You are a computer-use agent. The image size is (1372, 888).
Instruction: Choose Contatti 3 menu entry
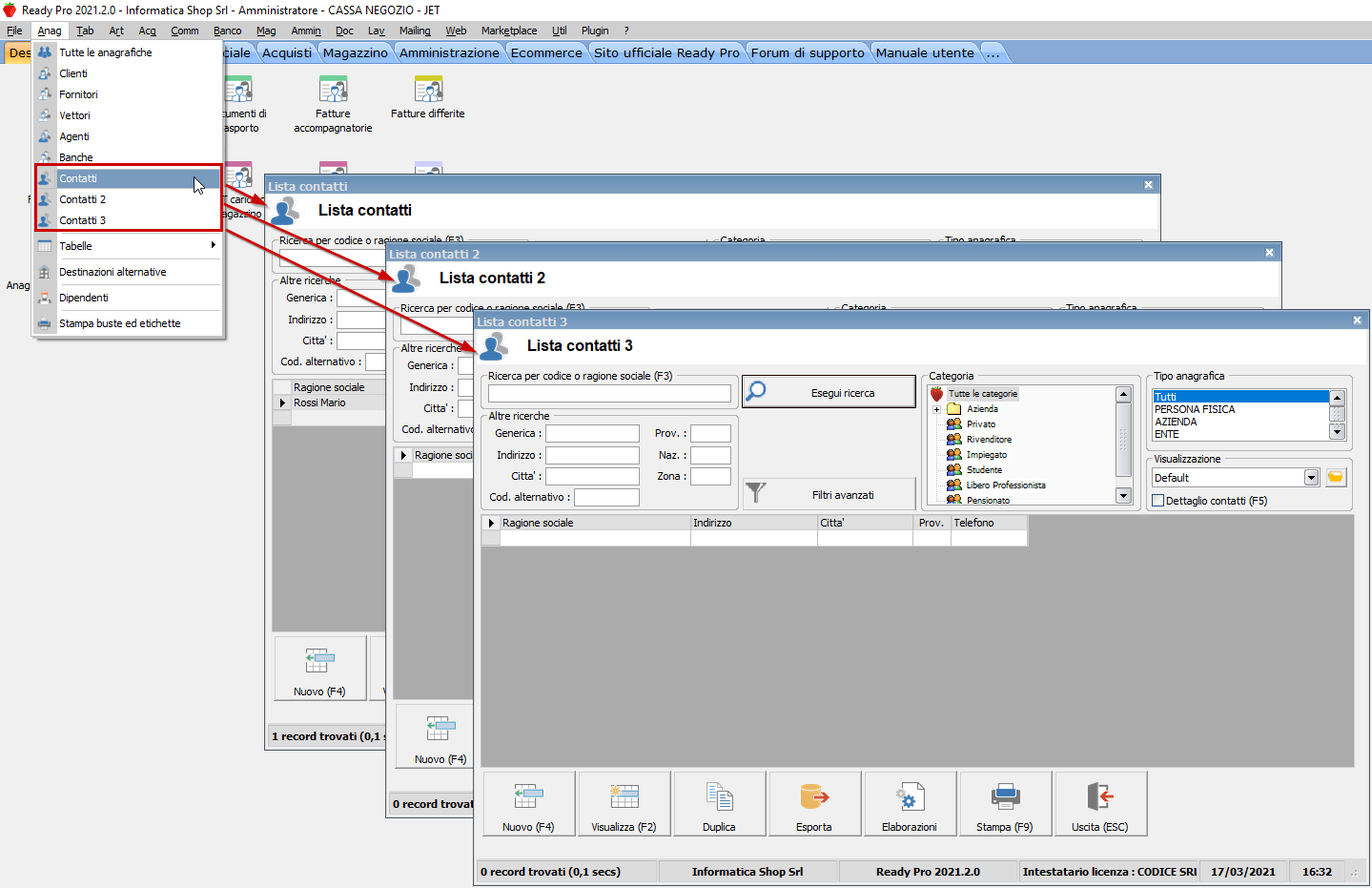(129, 220)
